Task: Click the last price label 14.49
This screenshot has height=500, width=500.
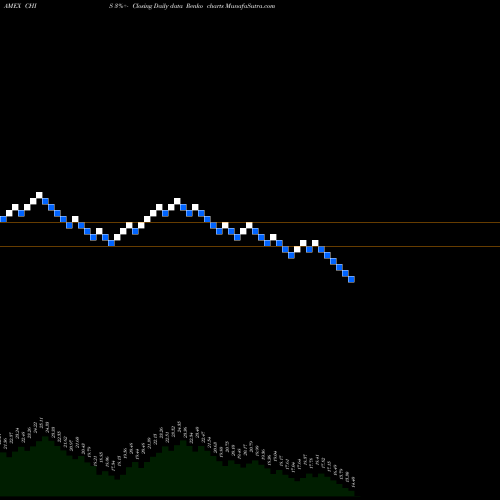Action: coord(353,482)
